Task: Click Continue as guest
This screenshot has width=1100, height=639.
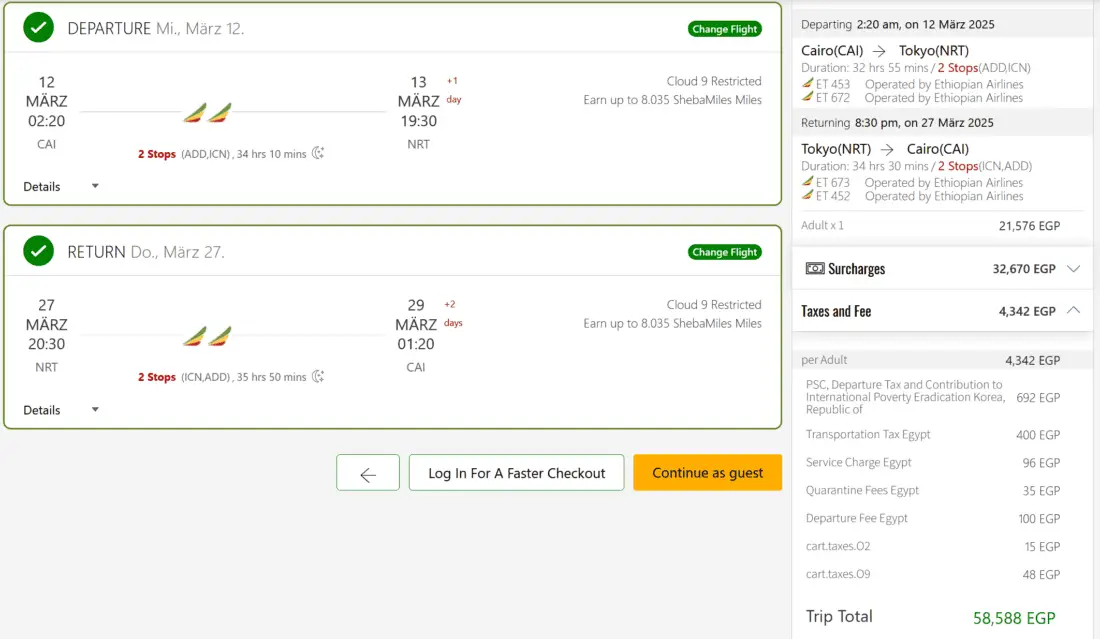Action: 707,473
